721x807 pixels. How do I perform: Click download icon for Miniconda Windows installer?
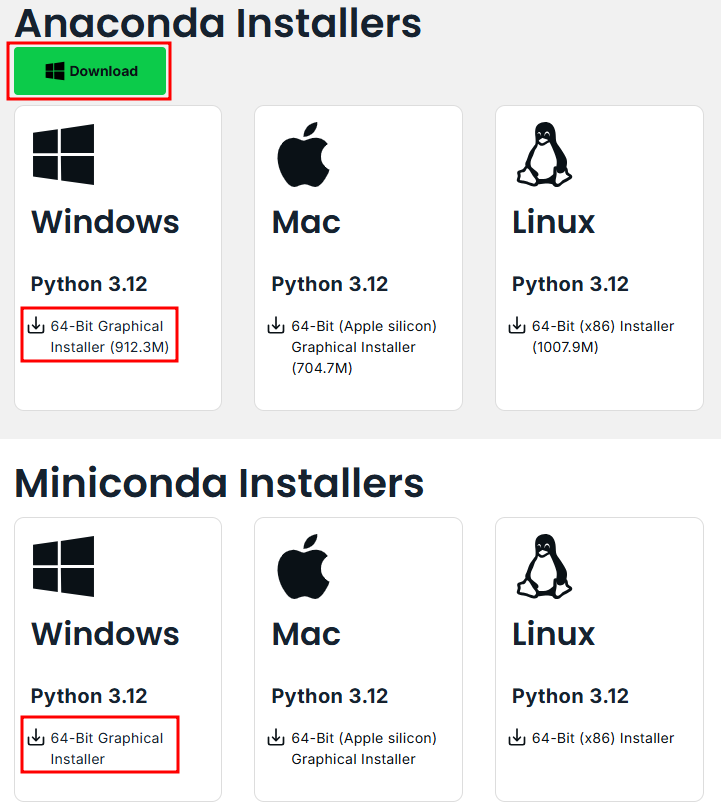(x=36, y=737)
